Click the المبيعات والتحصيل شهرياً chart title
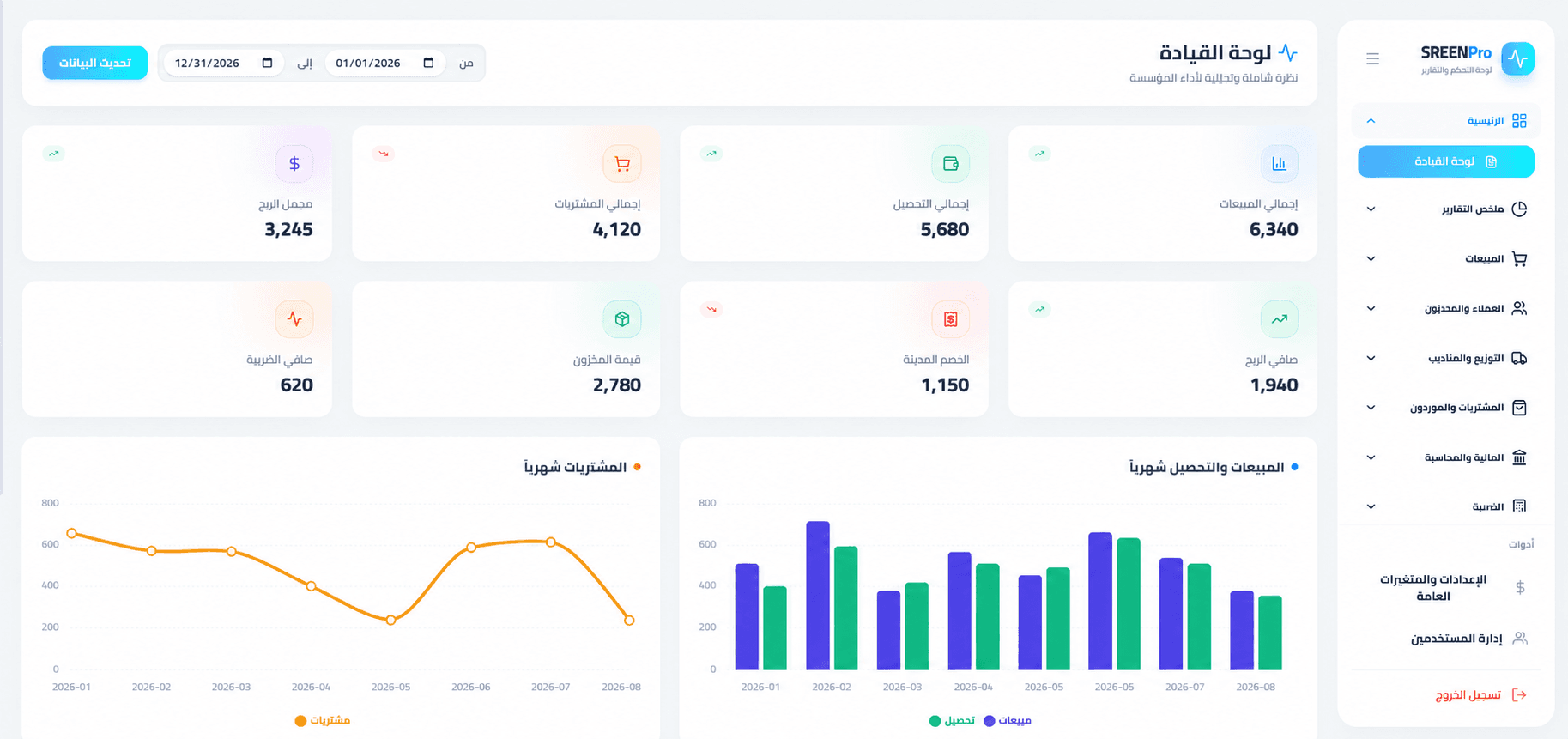The width and height of the screenshot is (1568, 739). click(x=1207, y=468)
